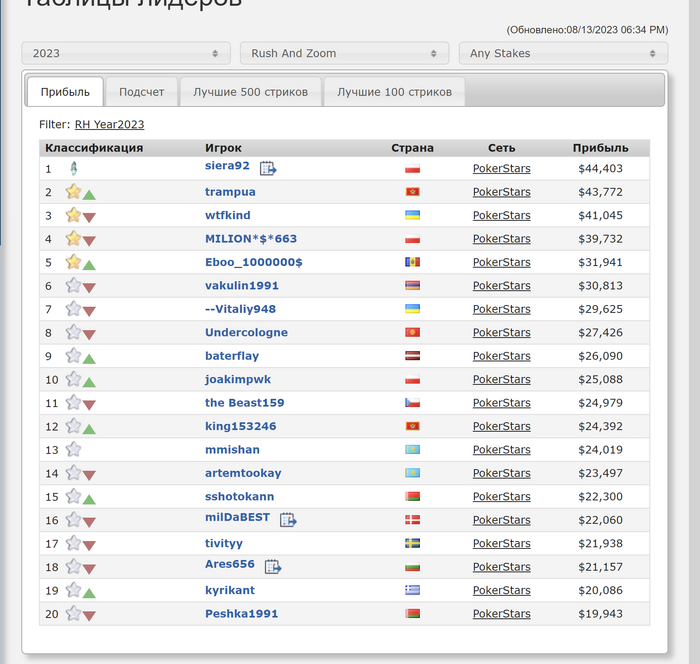Click the Greece flag in kyrikant's row
Viewport: 700px width, 664px height.
(x=412, y=590)
